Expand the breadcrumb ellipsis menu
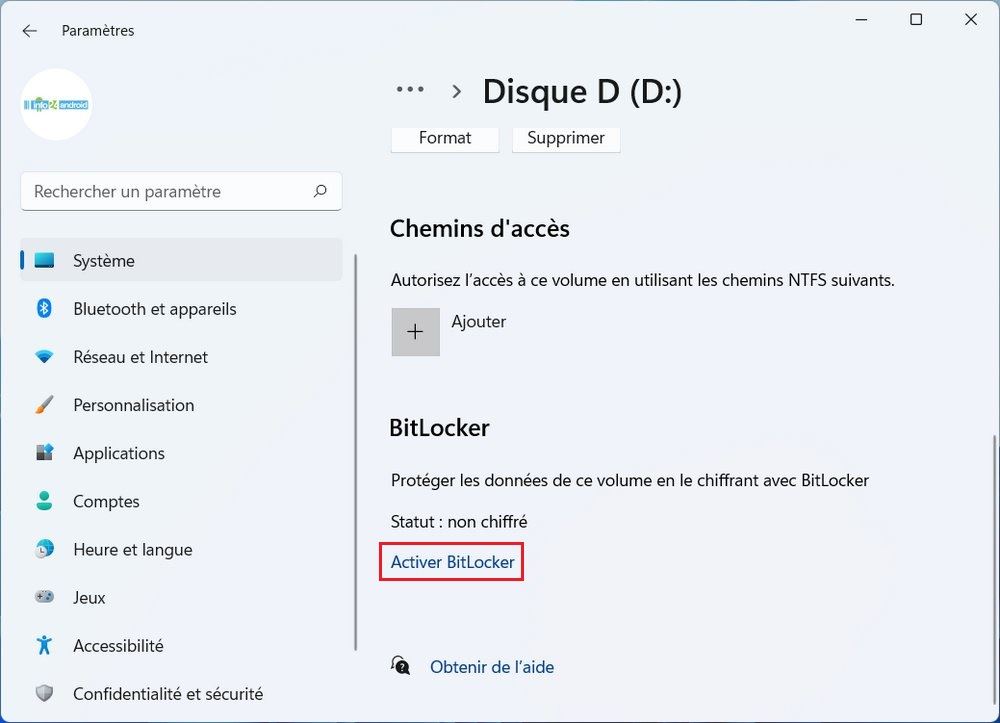Image resolution: width=1000 pixels, height=723 pixels. pyautogui.click(x=410, y=90)
